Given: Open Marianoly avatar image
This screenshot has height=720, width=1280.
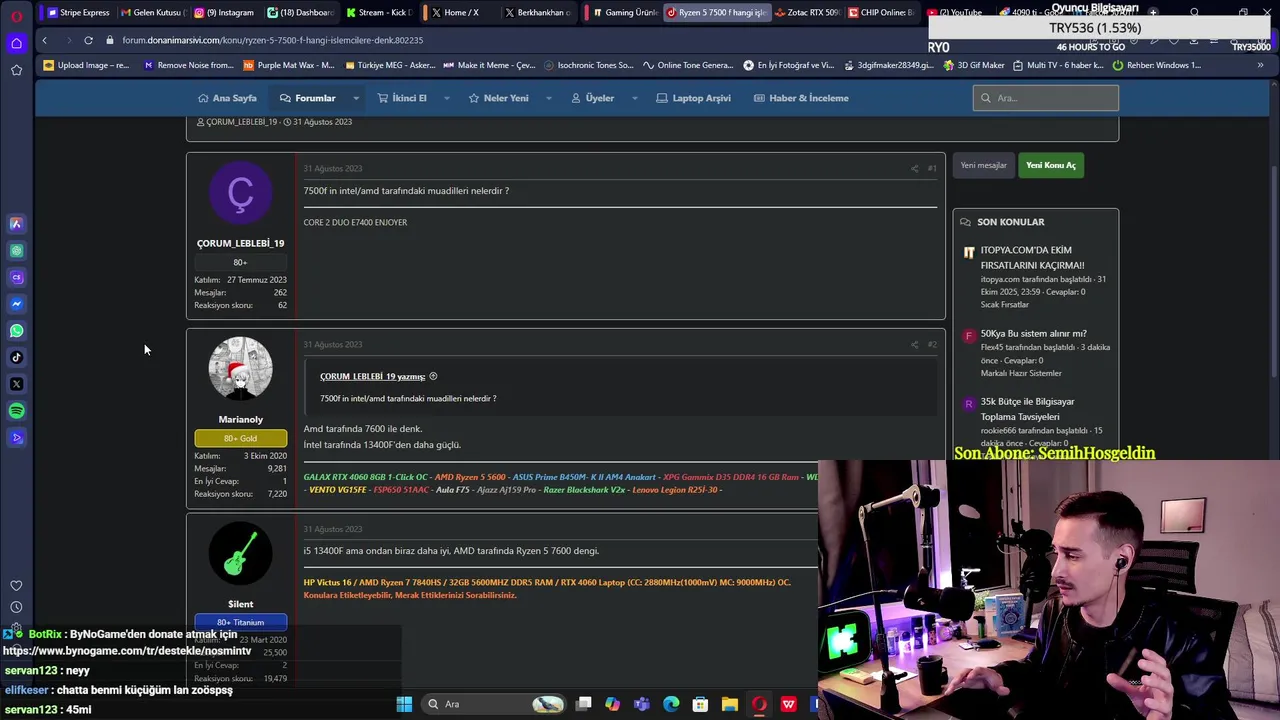Looking at the screenshot, I should [240, 369].
